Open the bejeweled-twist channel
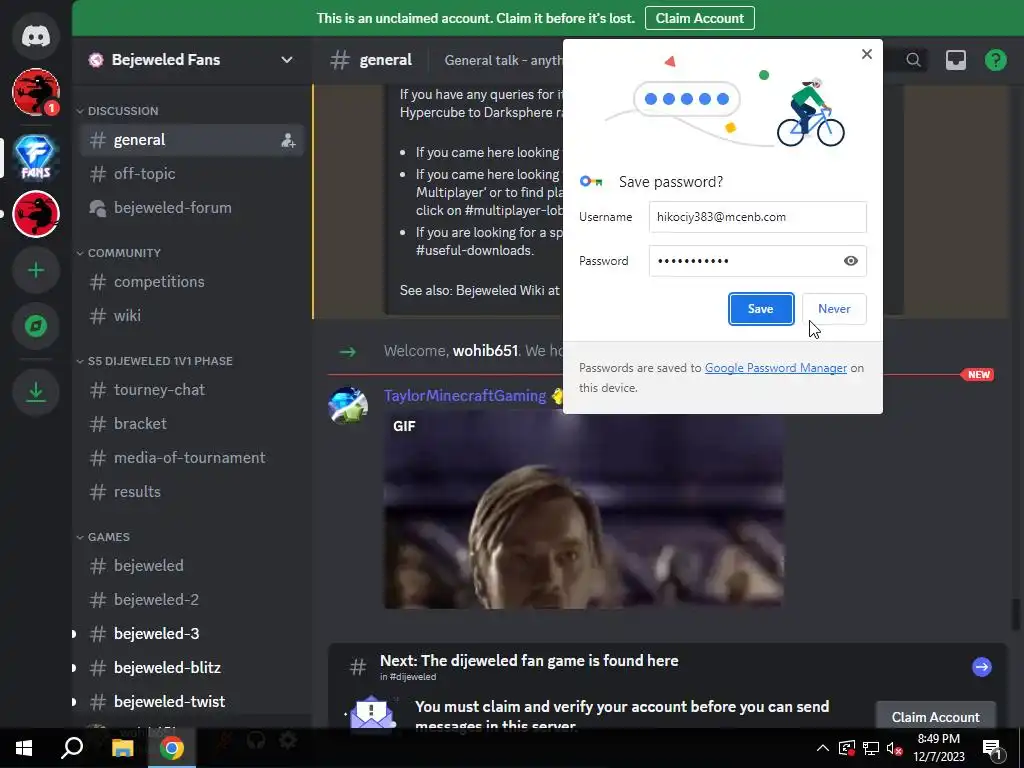1024x768 pixels. tap(192, 701)
